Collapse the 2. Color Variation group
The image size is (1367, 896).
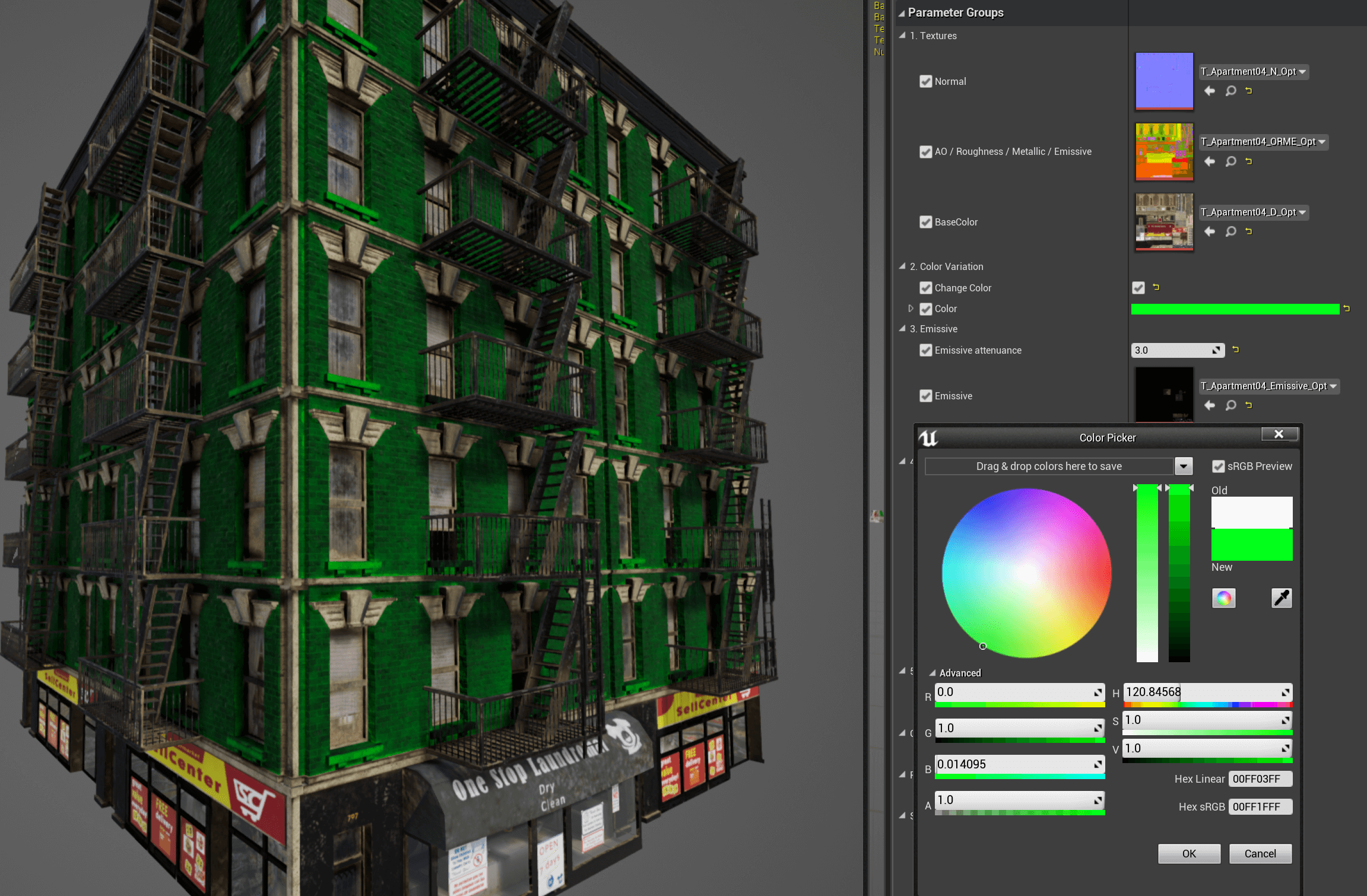[902, 266]
